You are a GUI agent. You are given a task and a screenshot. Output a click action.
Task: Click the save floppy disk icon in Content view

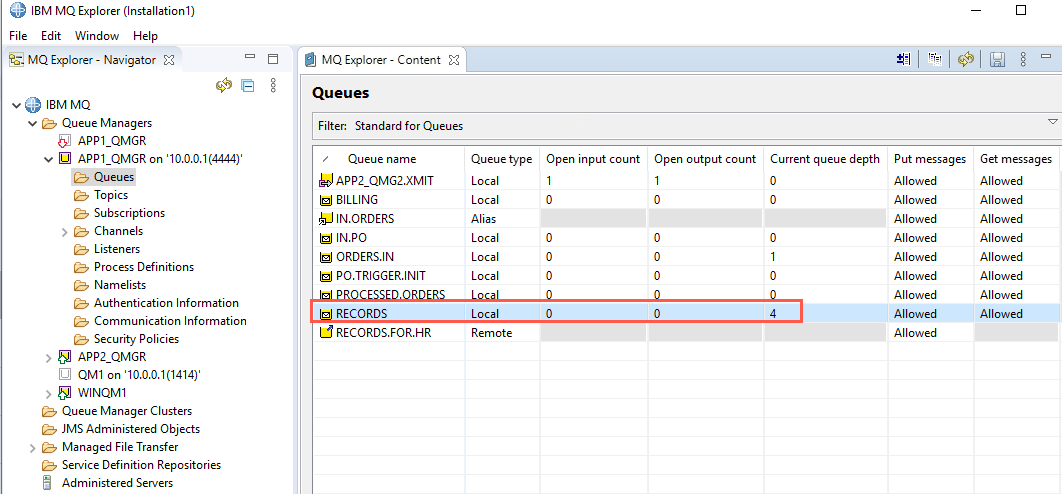[x=997, y=60]
